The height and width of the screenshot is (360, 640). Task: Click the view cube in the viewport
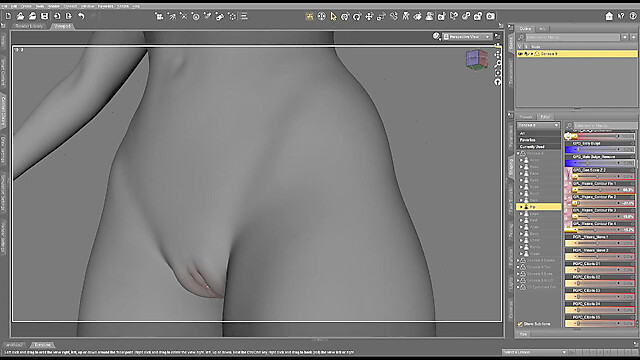[477, 60]
